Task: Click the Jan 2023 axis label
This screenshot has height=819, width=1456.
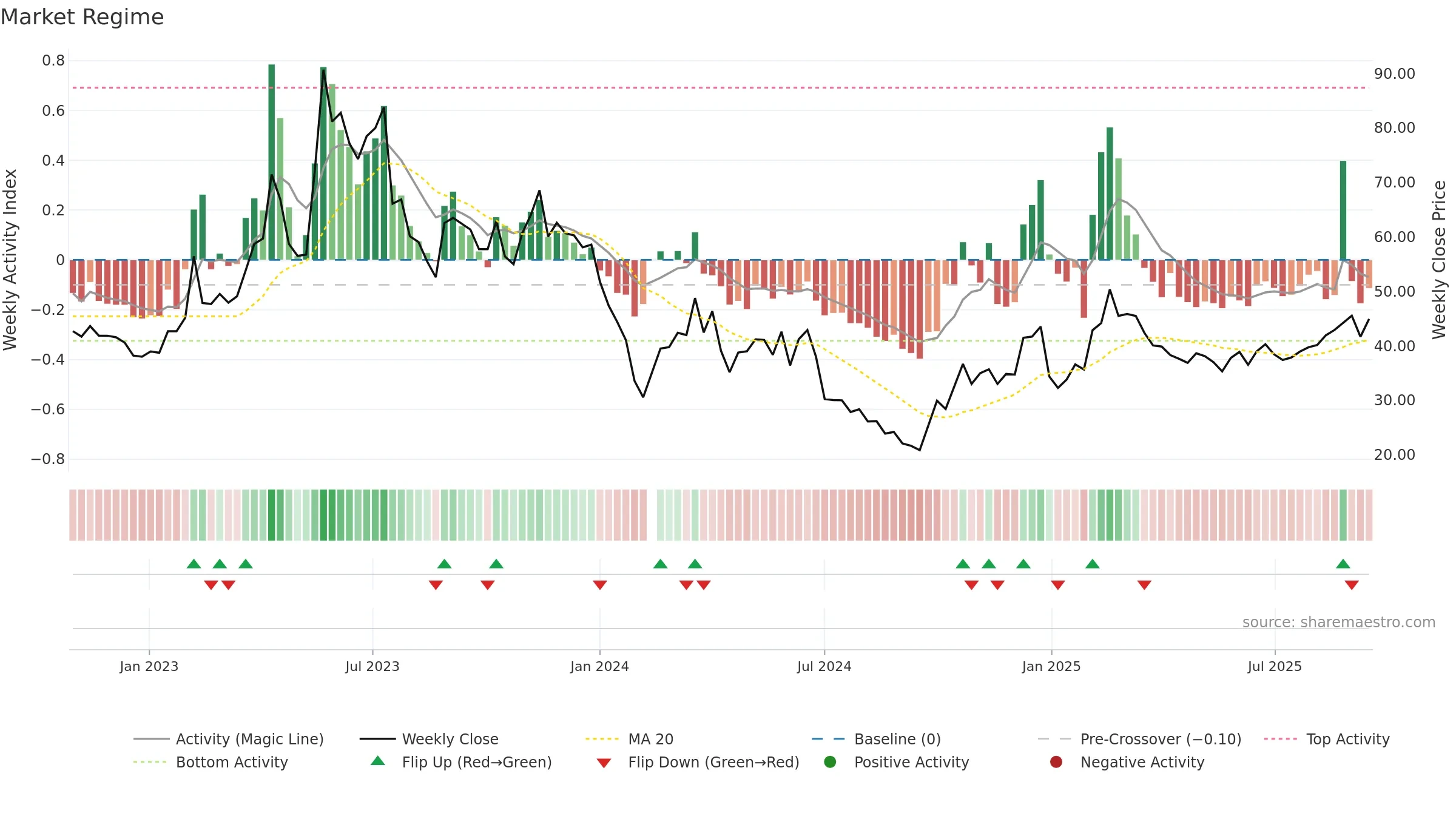Action: 149,666
